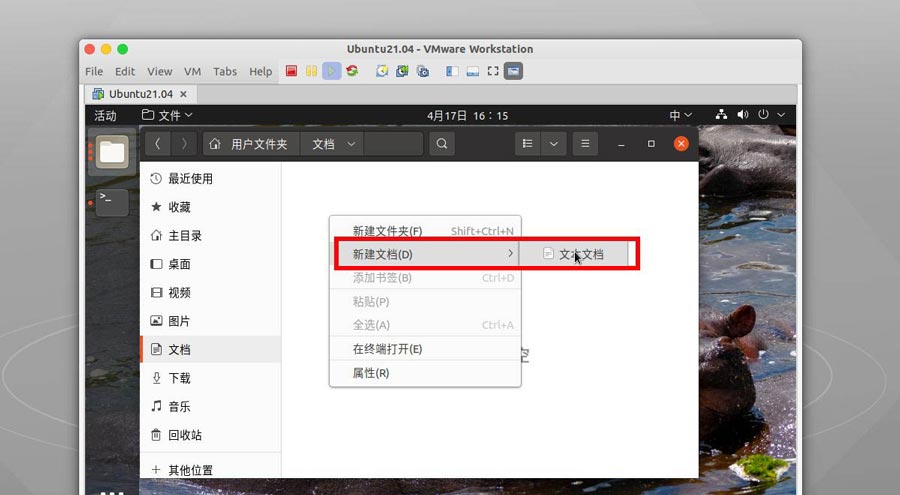Click the red VMware power off icon
Screen dimensions: 900x495
(x=292, y=71)
